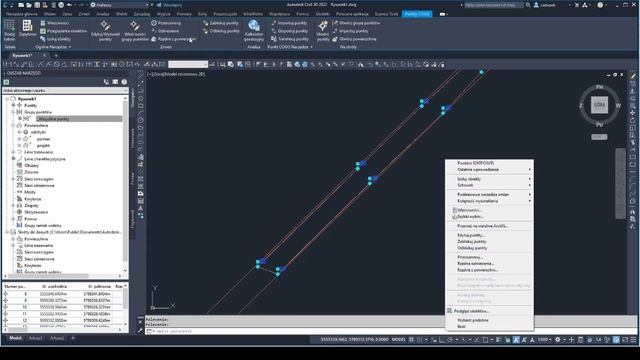This screenshot has height=360, width=640.
Task: Open Wlasciwosci grupy punktow ribbon icon
Action: pyautogui.click(x=135, y=30)
